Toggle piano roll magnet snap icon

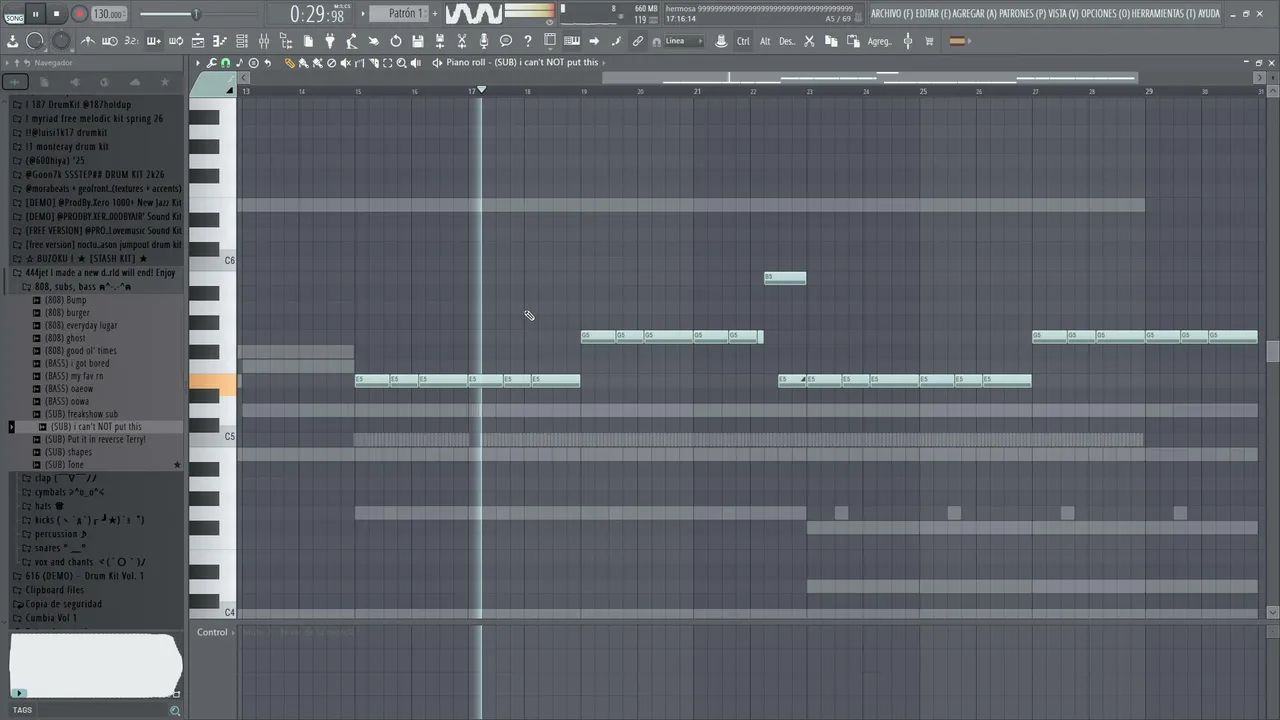[x=226, y=62]
